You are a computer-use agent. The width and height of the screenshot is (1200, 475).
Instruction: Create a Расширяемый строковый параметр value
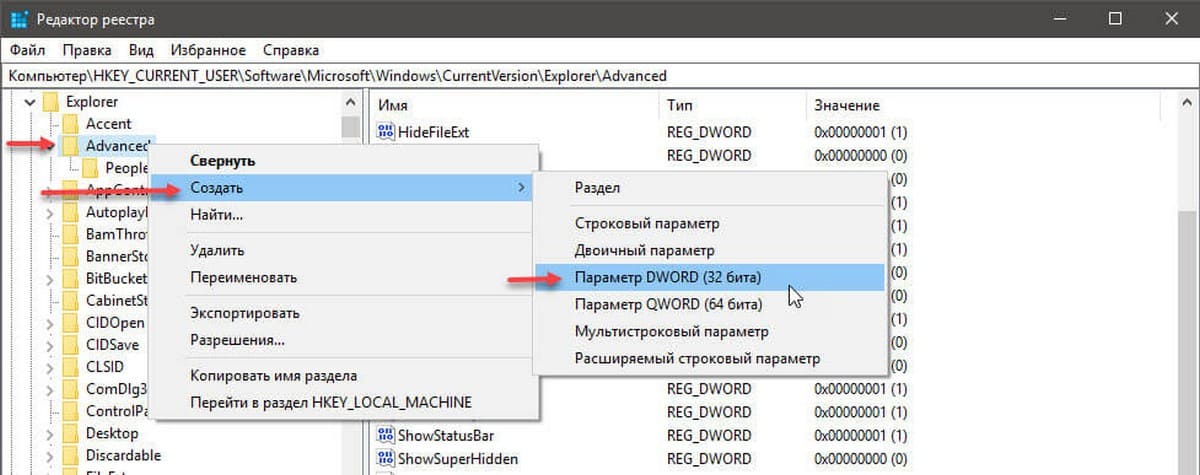pos(709,358)
